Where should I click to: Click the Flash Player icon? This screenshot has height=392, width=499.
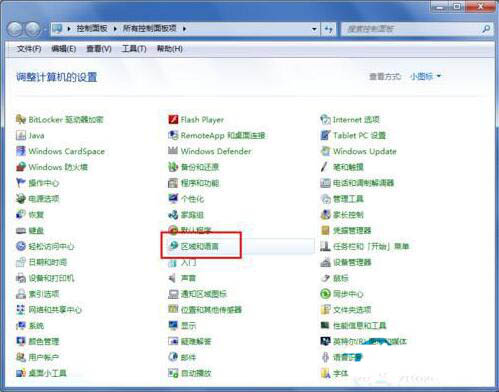[x=173, y=119]
